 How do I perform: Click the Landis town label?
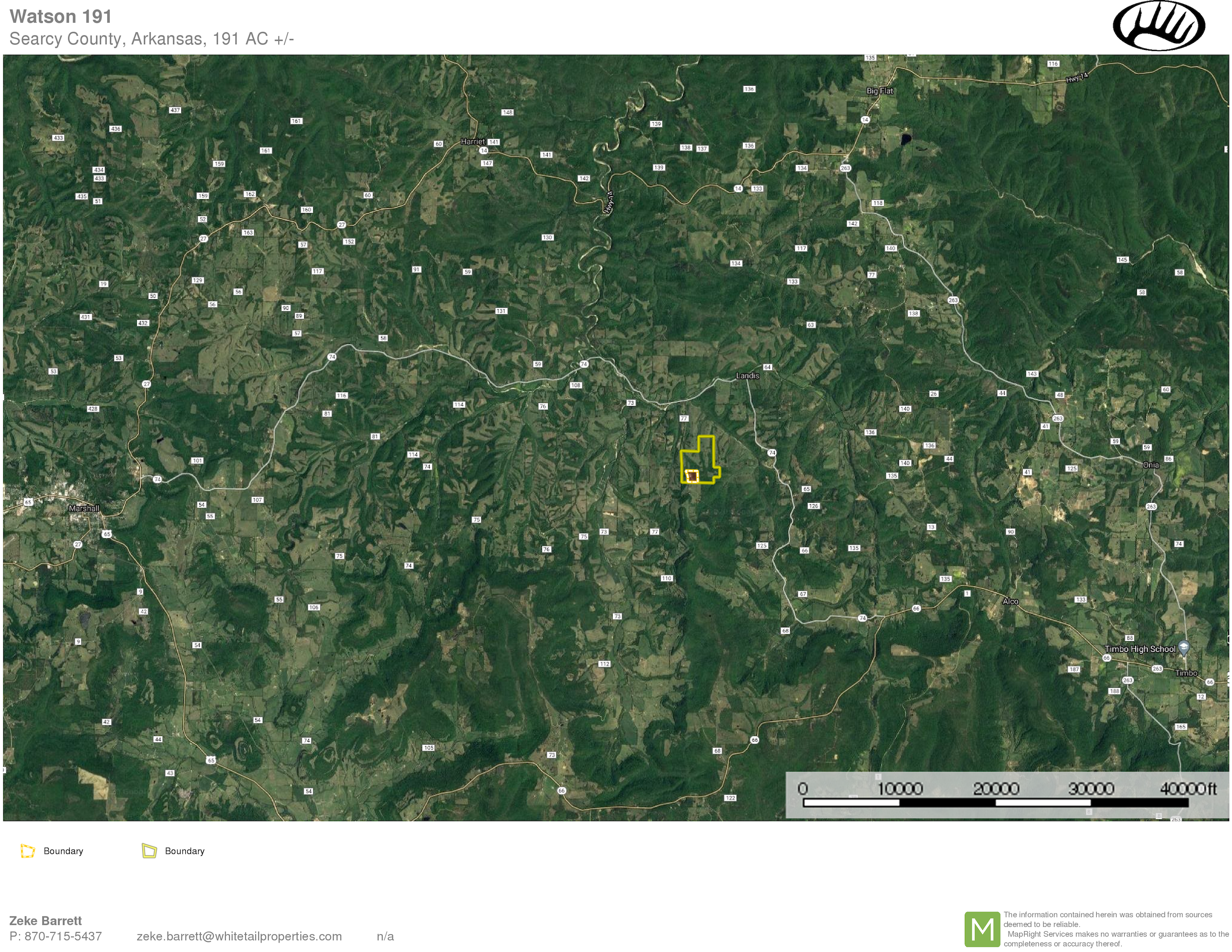click(x=747, y=376)
